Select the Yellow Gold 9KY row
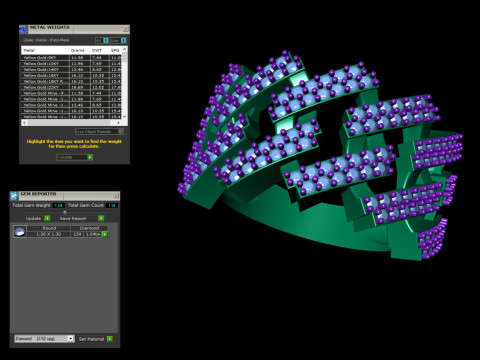The image size is (480, 360). point(72,58)
